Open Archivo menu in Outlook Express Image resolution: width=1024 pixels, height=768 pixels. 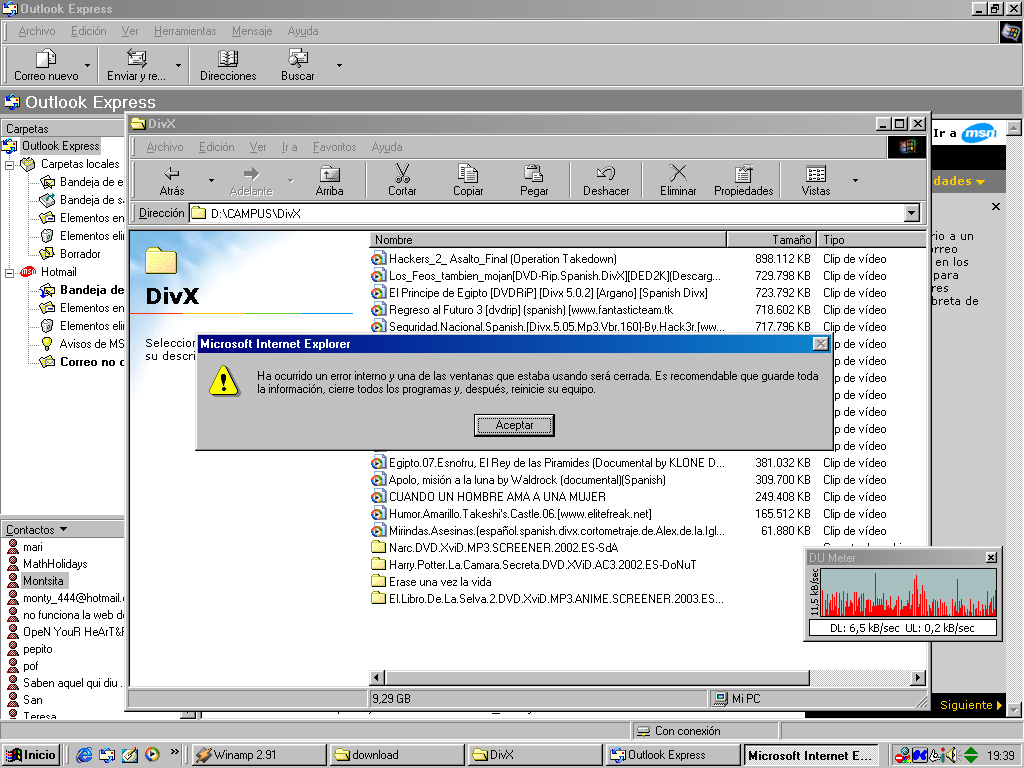(x=37, y=31)
